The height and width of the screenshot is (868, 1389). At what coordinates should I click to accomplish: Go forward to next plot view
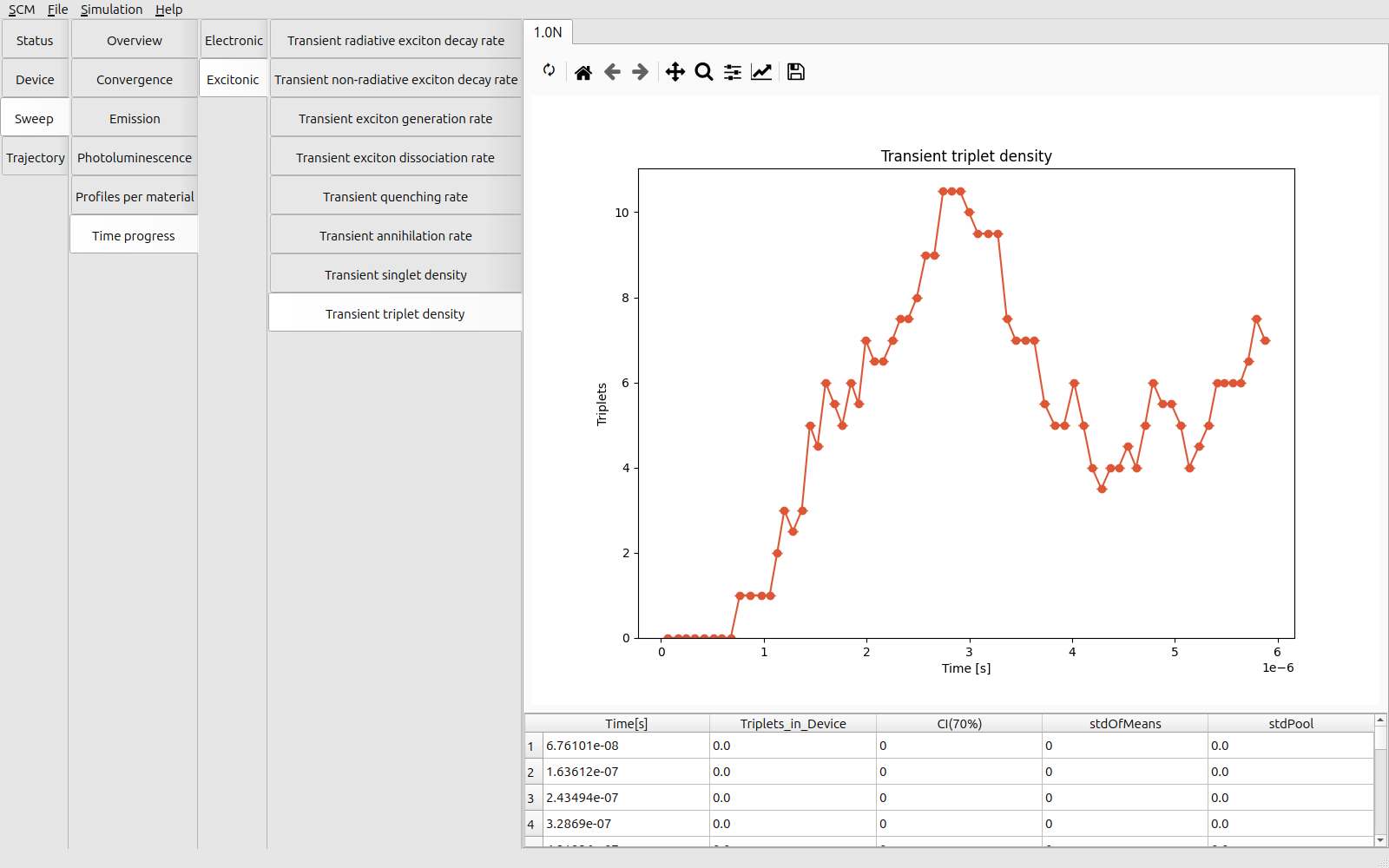pyautogui.click(x=641, y=72)
